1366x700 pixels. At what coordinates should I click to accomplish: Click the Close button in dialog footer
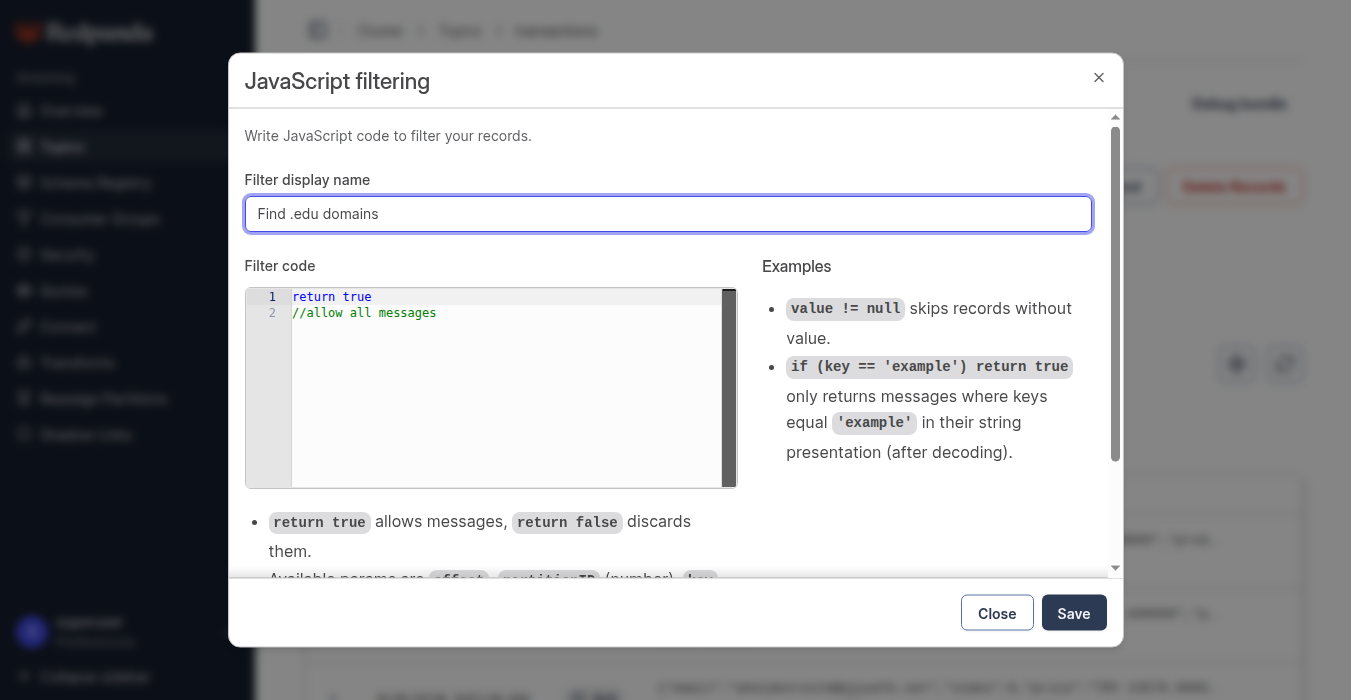coord(997,613)
